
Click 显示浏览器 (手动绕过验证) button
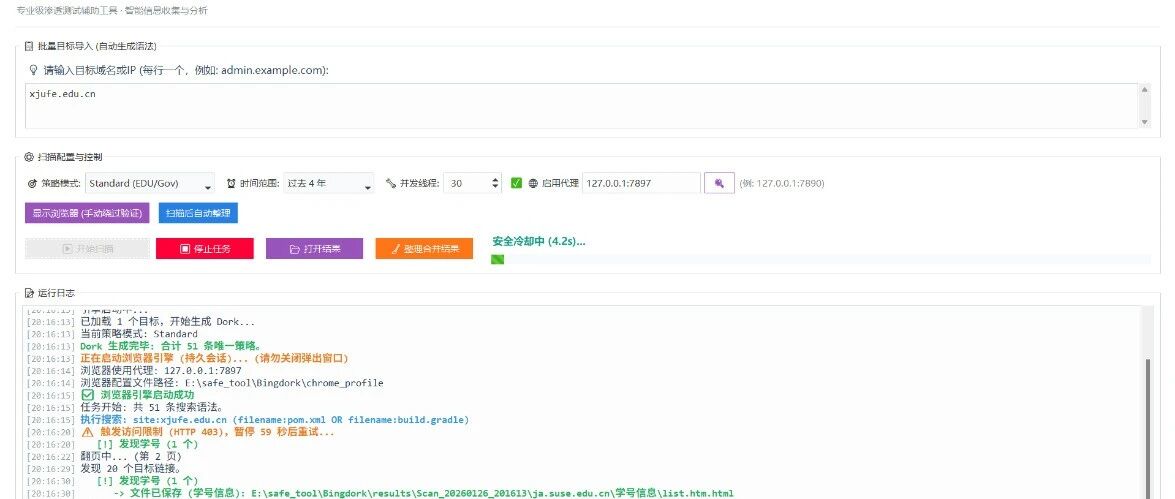click(87, 213)
